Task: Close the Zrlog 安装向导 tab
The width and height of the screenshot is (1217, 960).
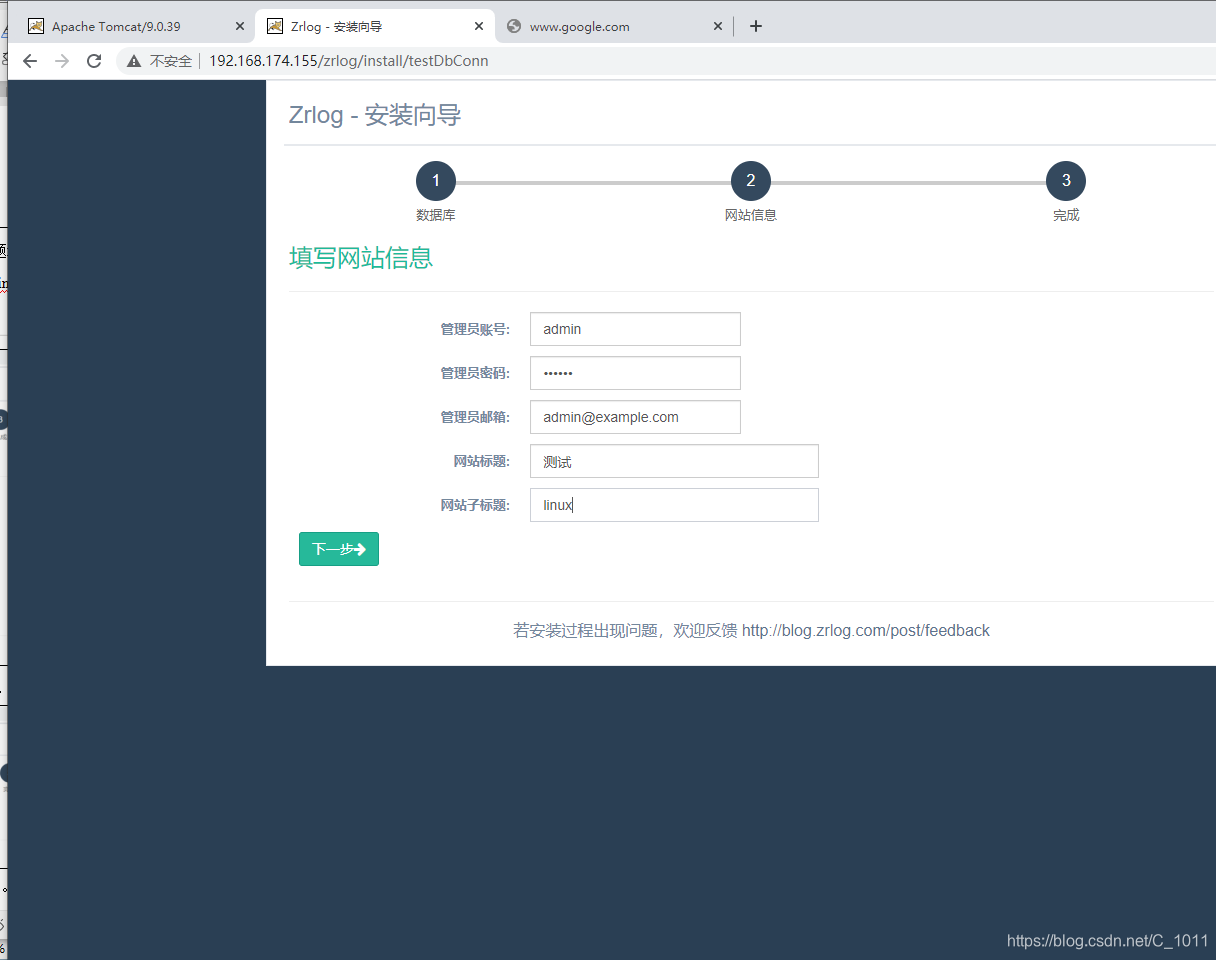Action: (x=479, y=27)
